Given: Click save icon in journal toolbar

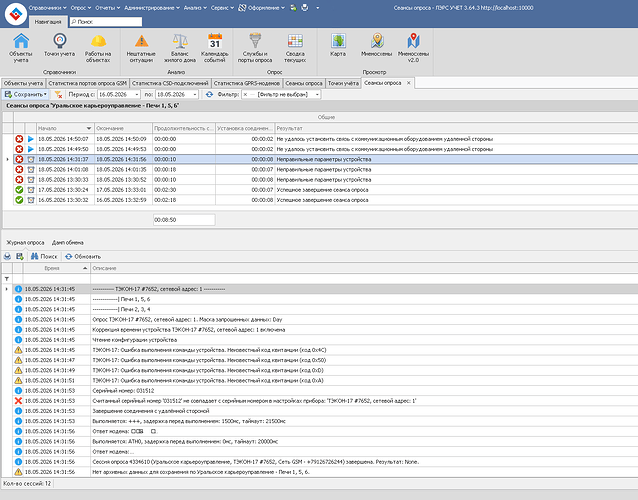Looking at the screenshot, I should click(20, 256).
